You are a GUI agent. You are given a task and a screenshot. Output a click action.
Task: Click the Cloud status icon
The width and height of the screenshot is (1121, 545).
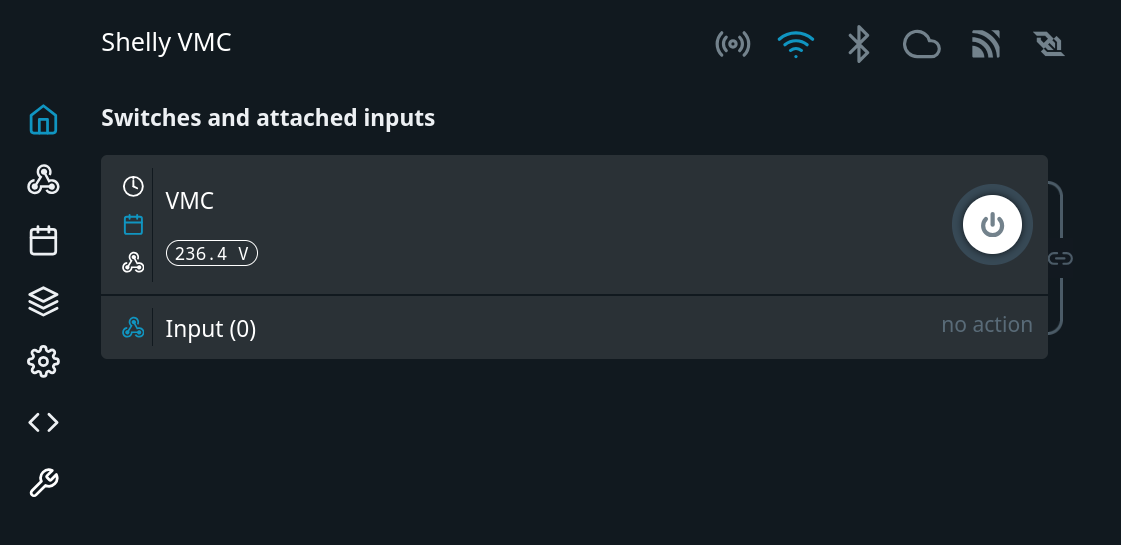pos(921,44)
